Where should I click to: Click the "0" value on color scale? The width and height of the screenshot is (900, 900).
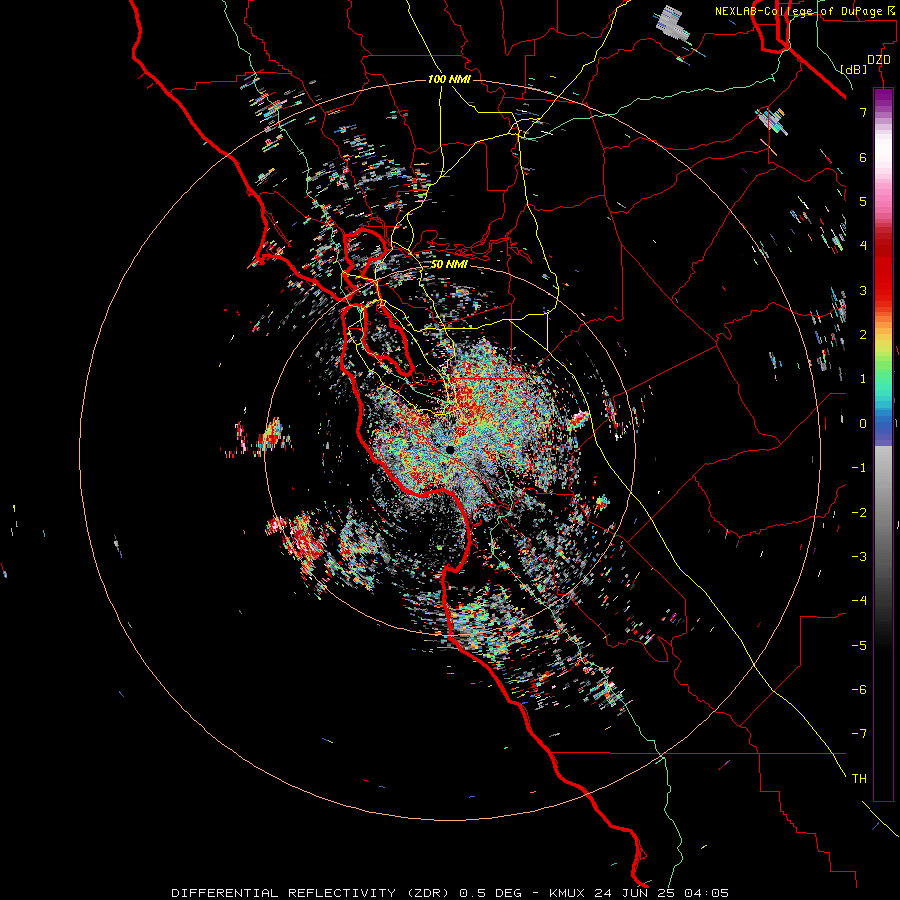(863, 424)
